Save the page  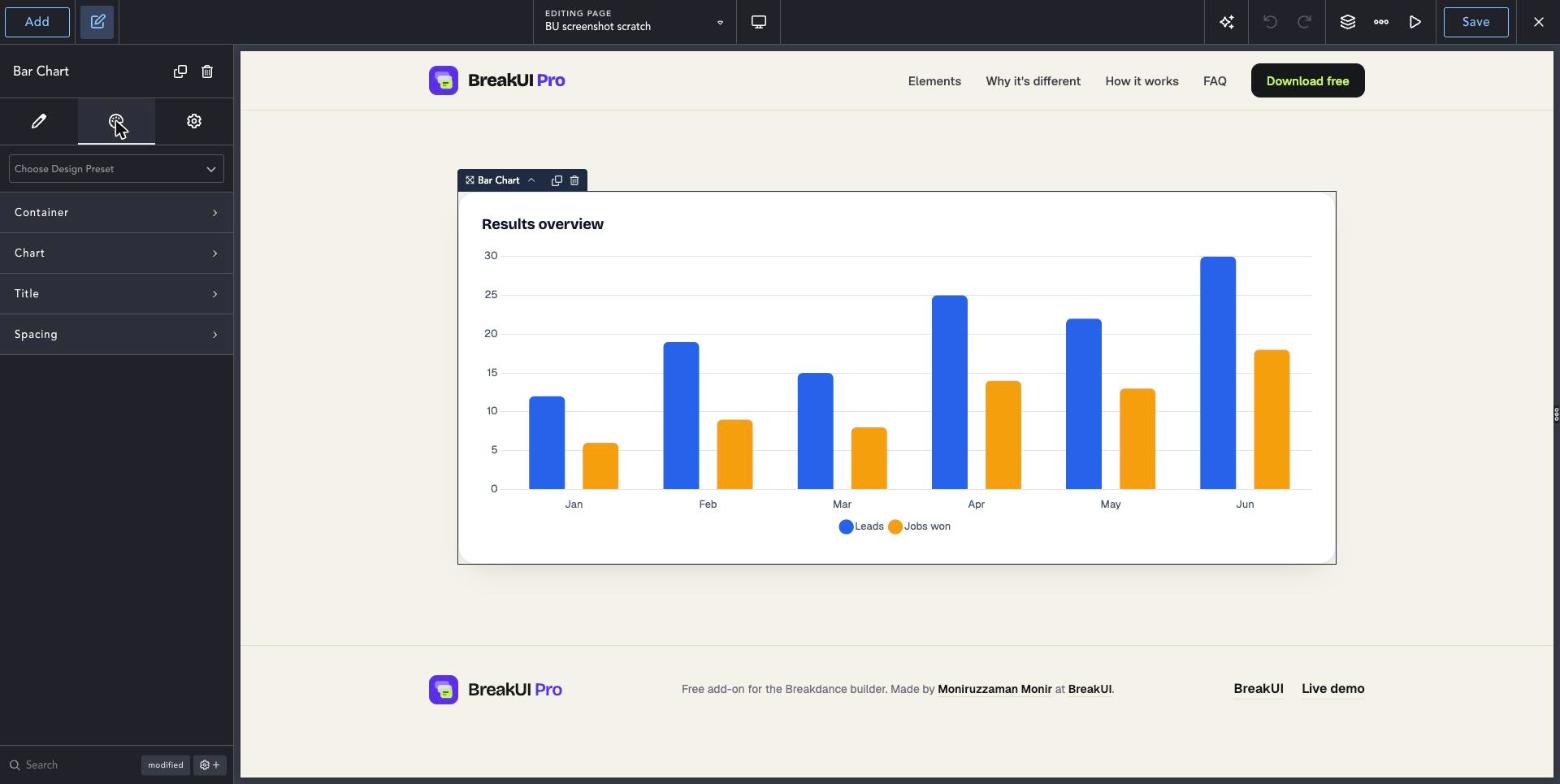[1476, 22]
